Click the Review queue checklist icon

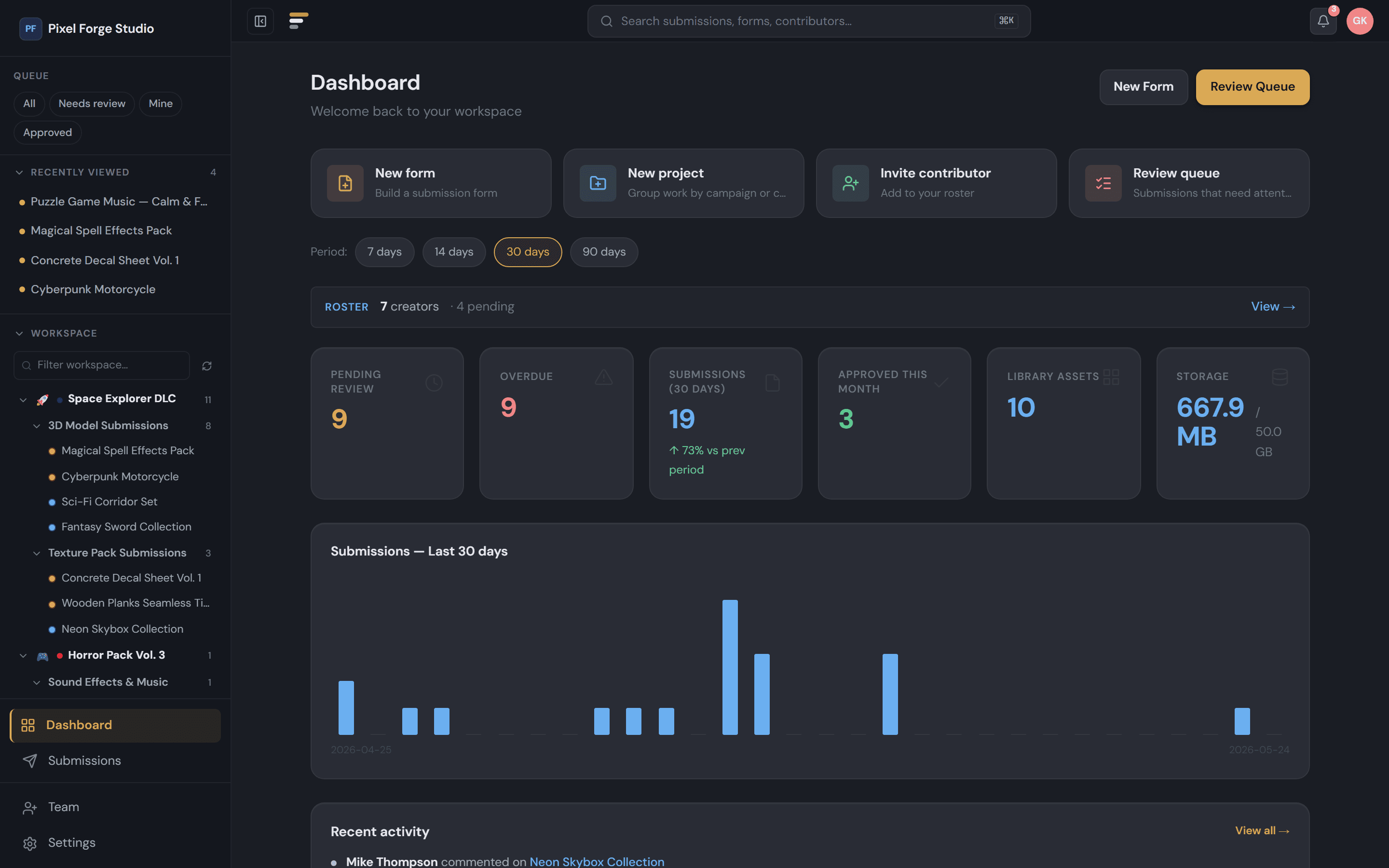tap(1103, 183)
